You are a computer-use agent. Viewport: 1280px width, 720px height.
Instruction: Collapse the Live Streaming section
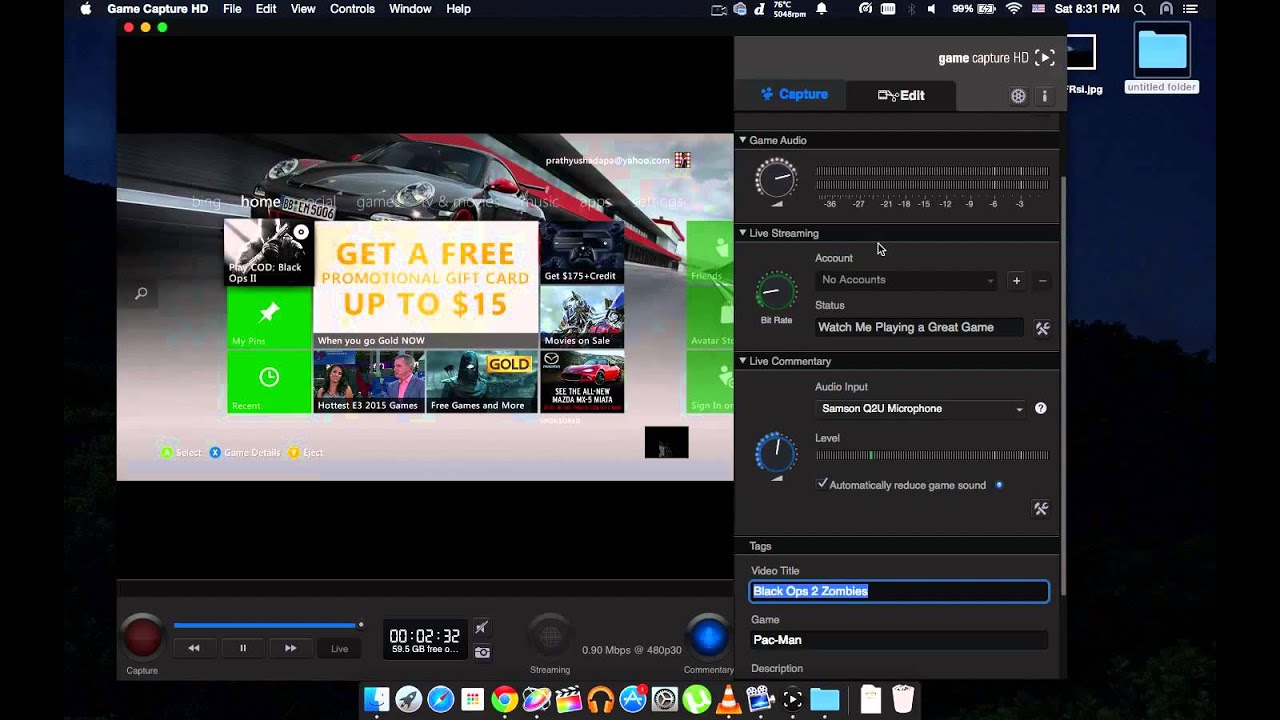point(742,233)
